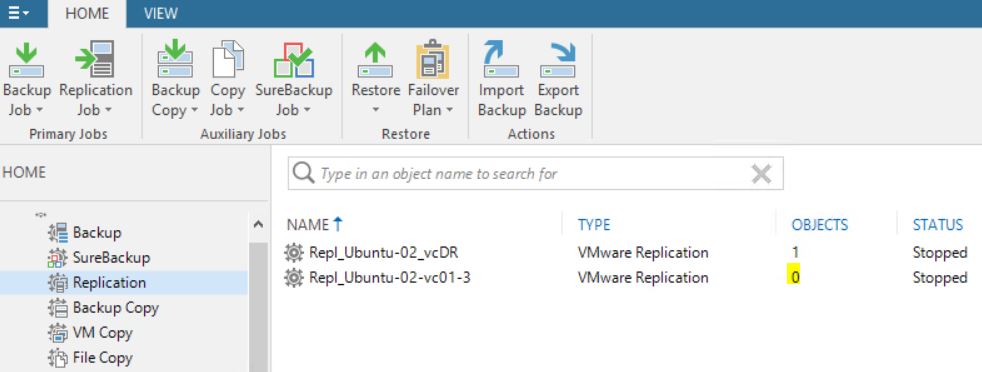Select the Repl_Ubuntu-02_vcDR job row
Image resolution: width=982 pixels, height=372 pixels.
626,252
